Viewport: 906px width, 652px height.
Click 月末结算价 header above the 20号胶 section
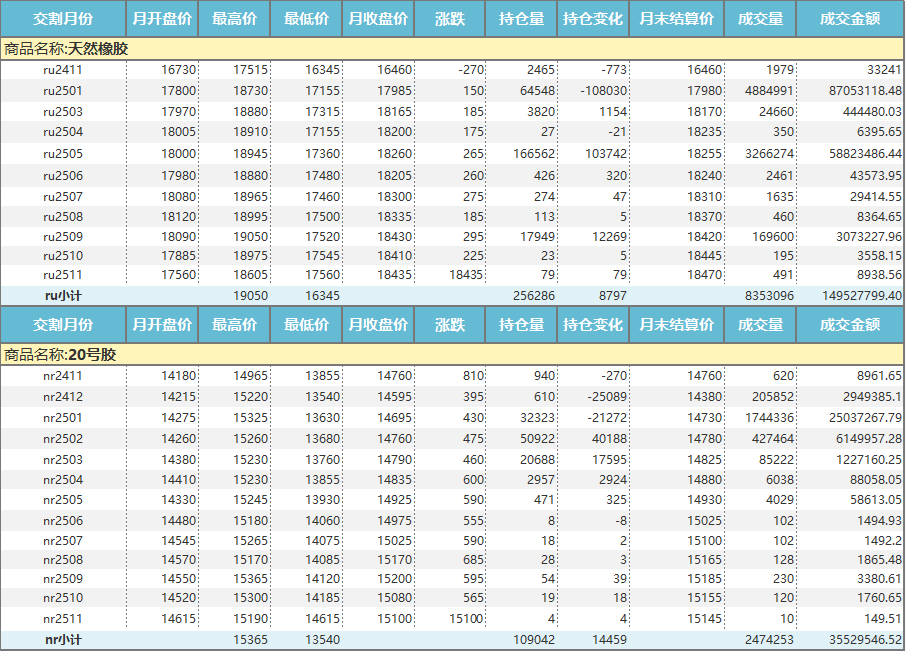click(676, 325)
